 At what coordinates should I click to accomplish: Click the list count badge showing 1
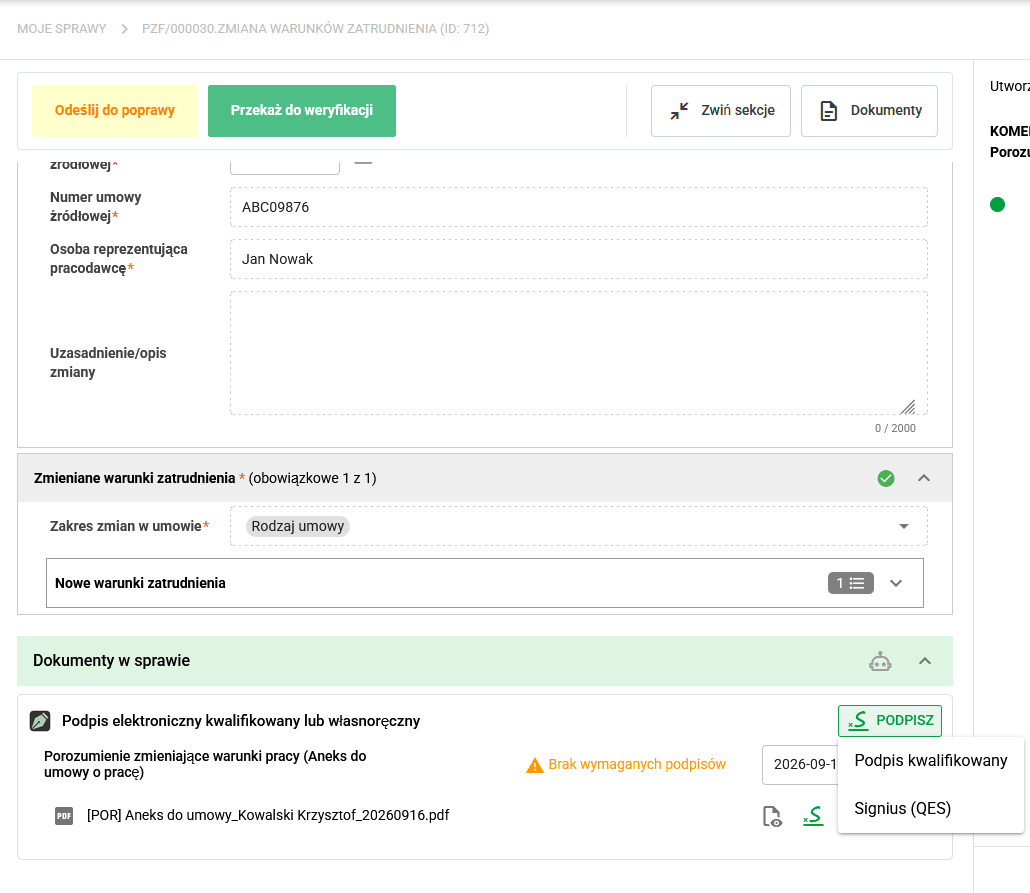pos(850,583)
